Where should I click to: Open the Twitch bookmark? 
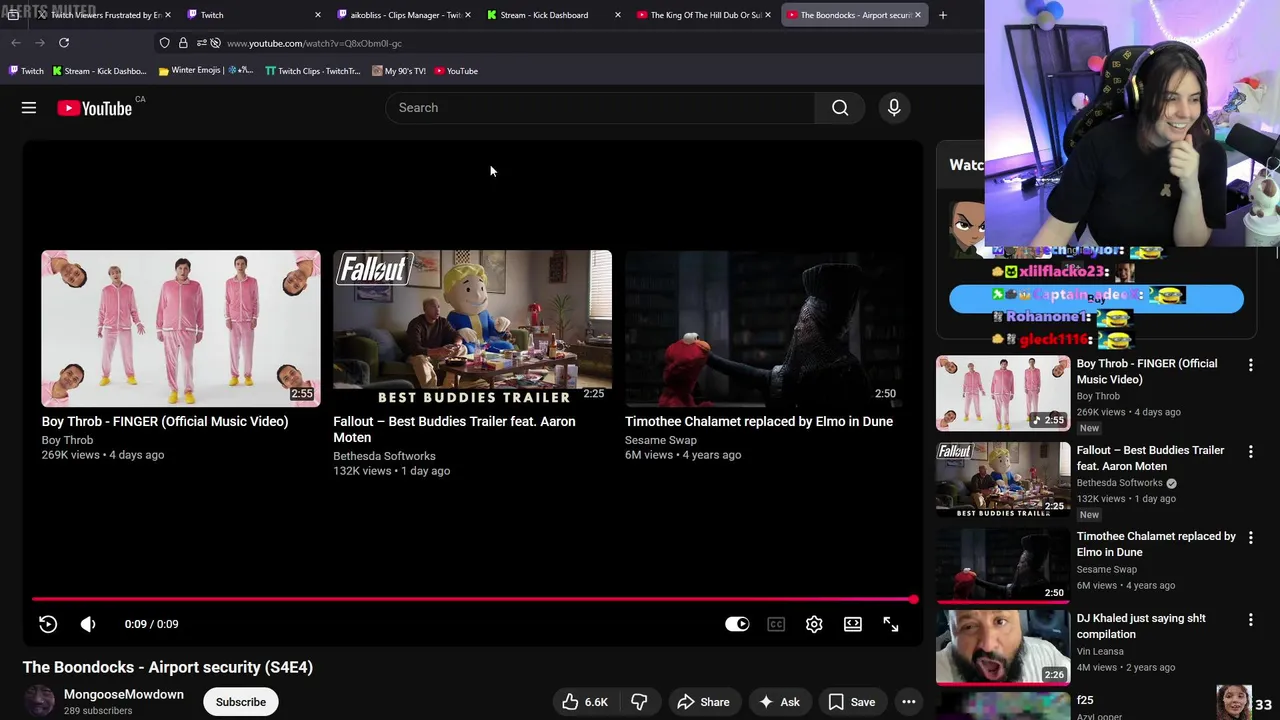coord(26,71)
